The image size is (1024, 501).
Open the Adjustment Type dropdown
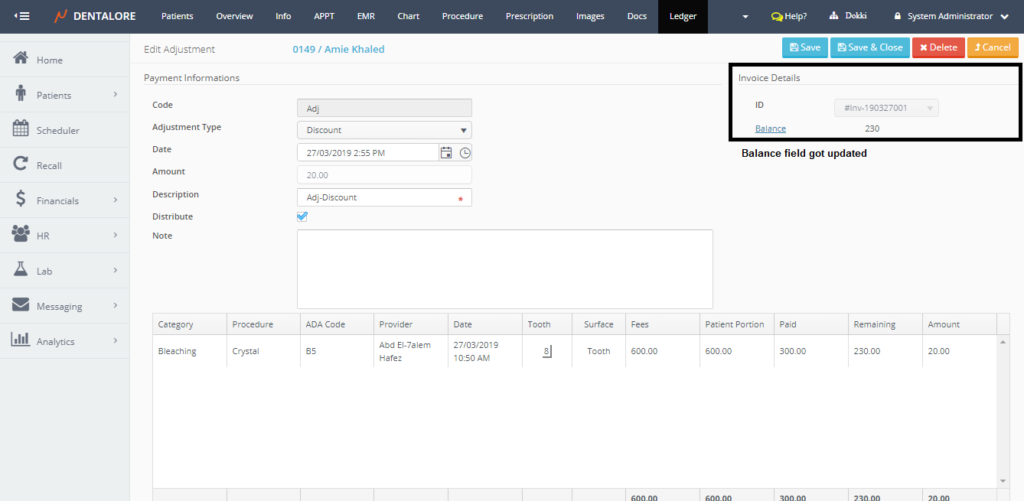click(384, 130)
